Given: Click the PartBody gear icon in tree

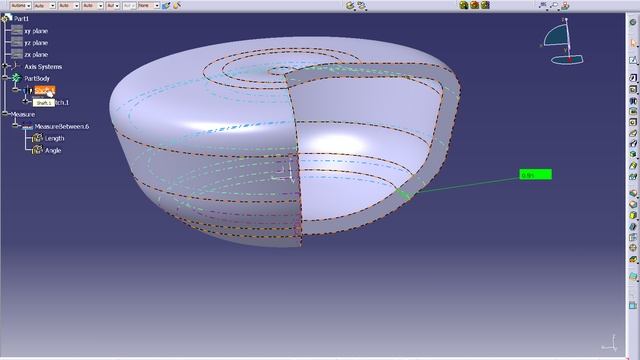Looking at the screenshot, I should 16,78.
